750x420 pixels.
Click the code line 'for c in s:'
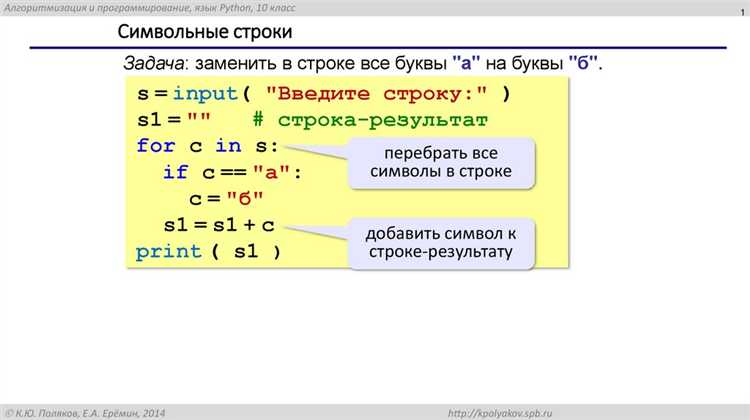tap(207, 146)
